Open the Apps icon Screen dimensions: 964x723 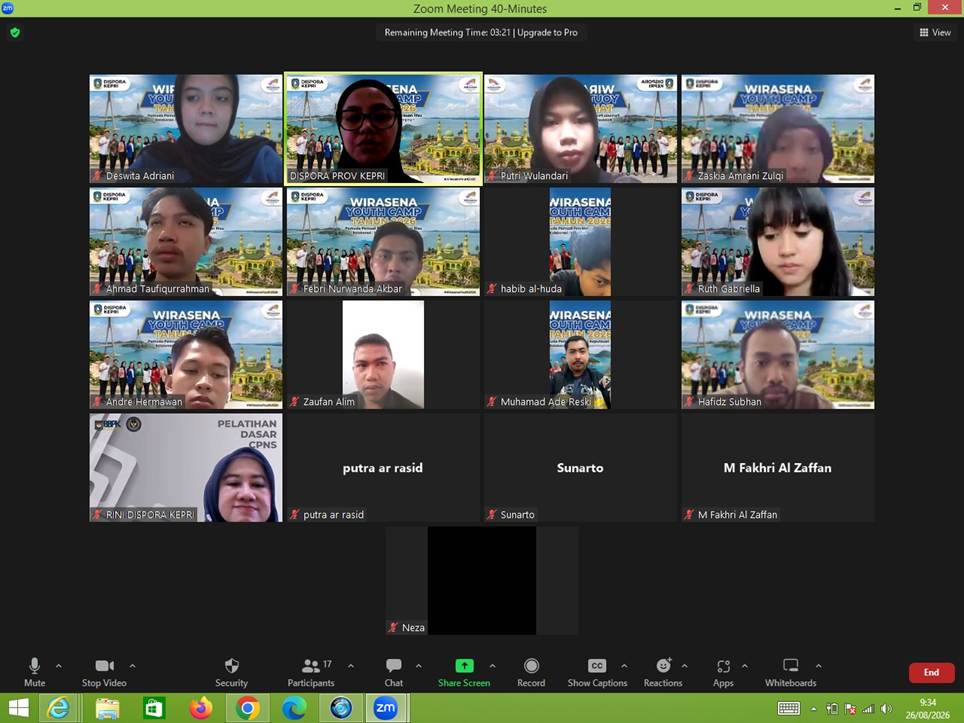point(723,673)
